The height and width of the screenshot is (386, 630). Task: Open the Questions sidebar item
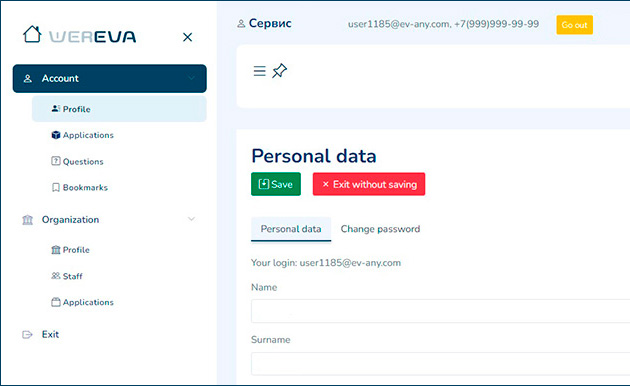point(78,161)
